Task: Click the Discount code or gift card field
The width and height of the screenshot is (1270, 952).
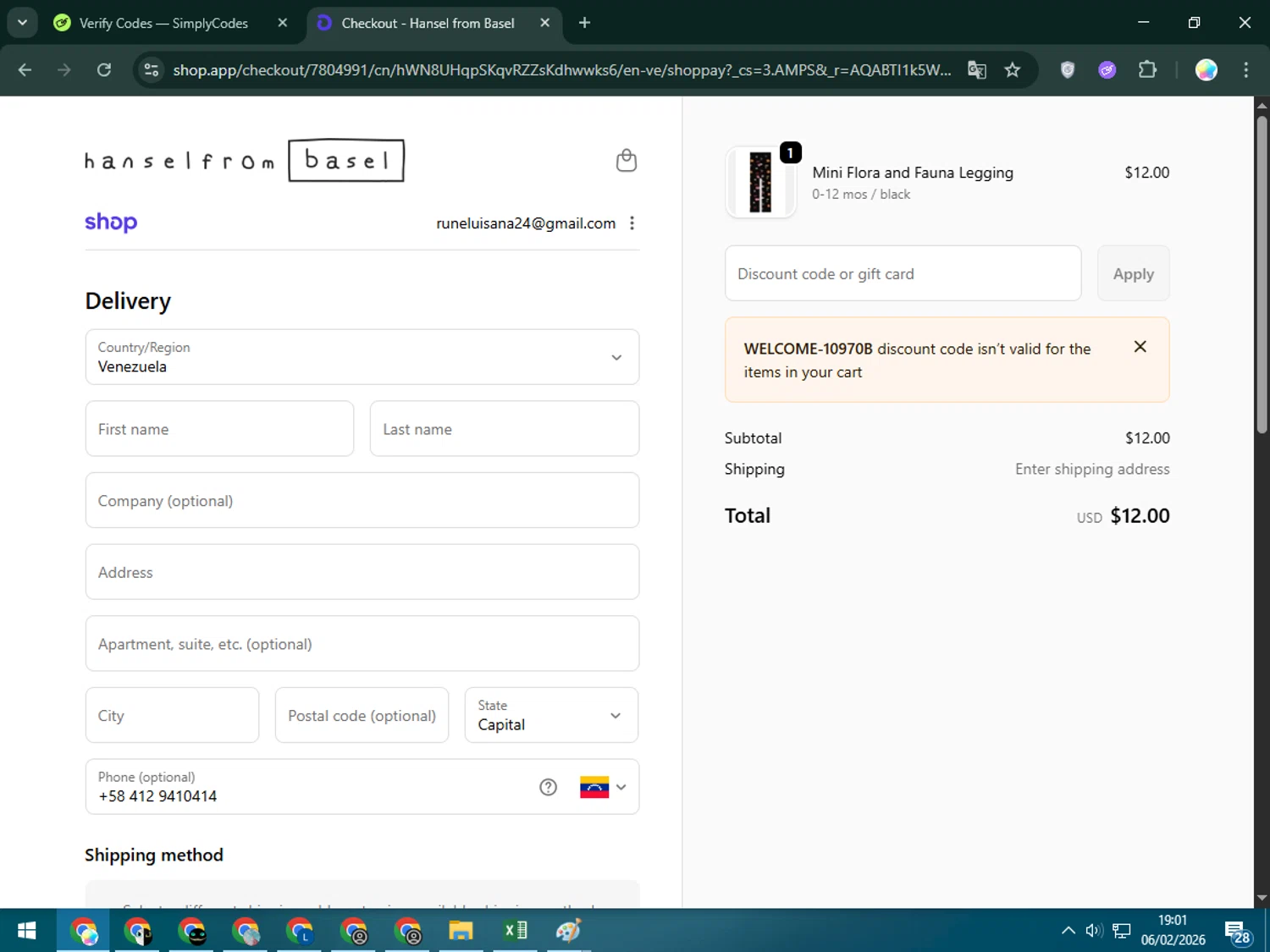Action: click(903, 273)
